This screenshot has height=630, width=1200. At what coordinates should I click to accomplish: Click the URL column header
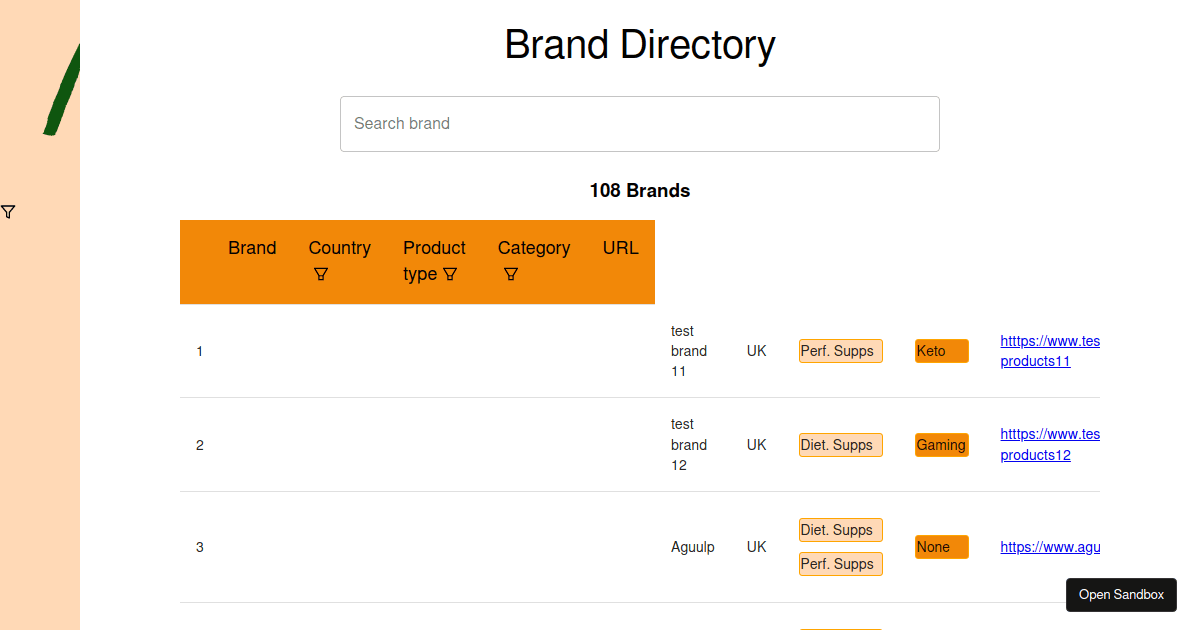point(621,248)
